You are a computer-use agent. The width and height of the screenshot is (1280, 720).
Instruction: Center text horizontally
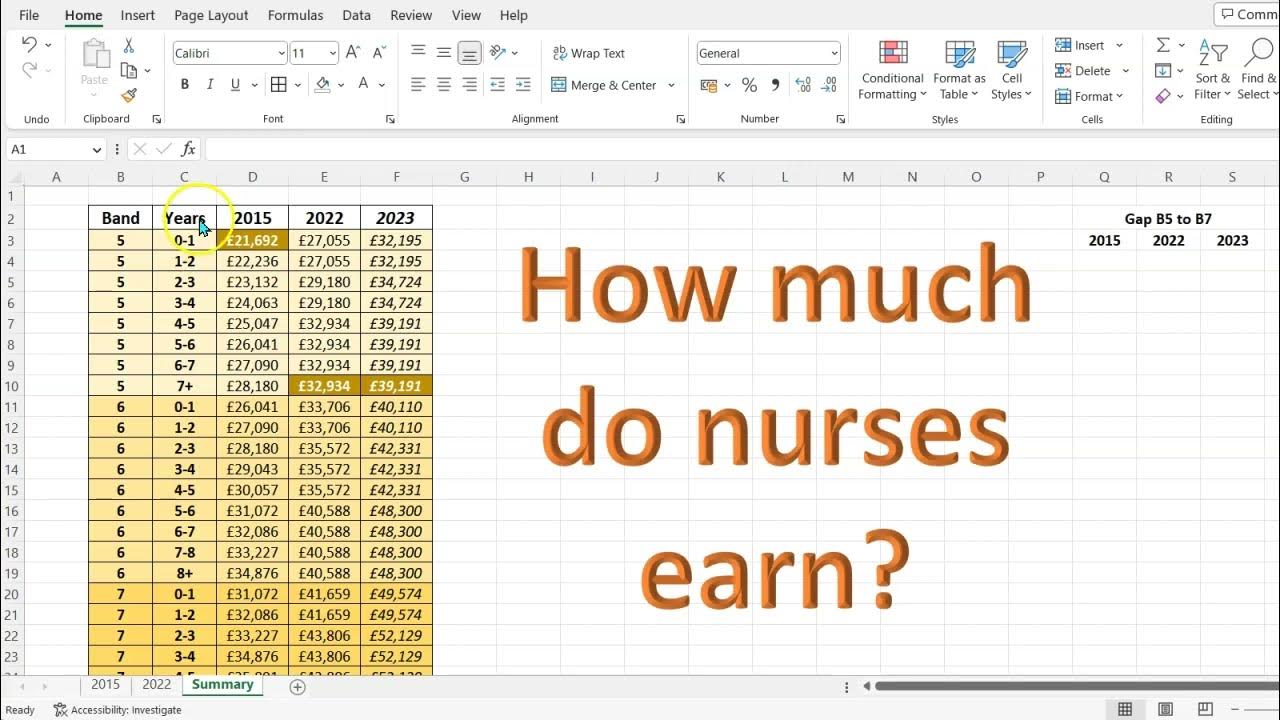[444, 85]
